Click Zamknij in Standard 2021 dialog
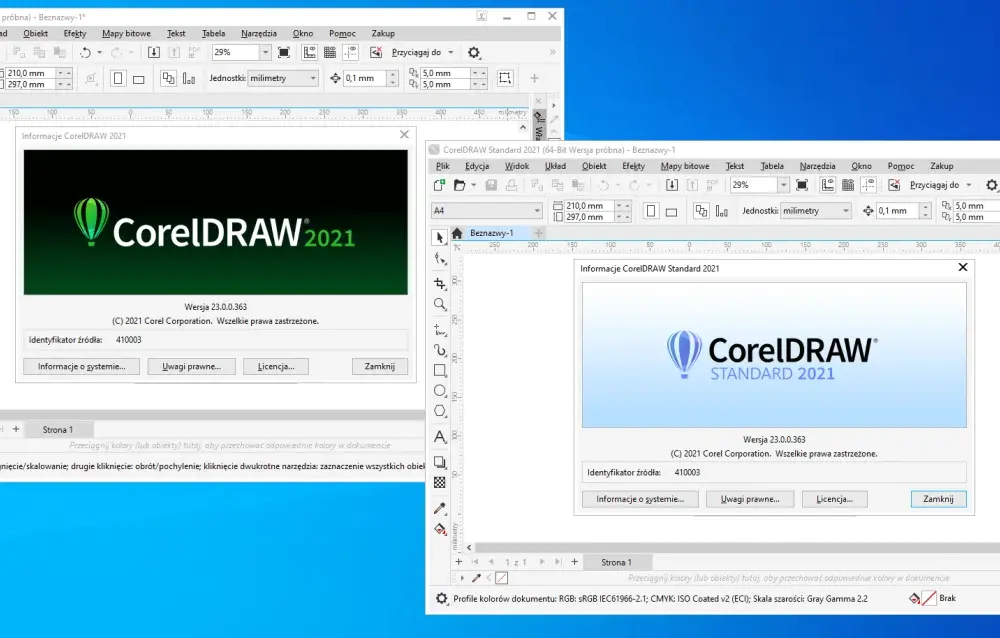1000x638 pixels. point(938,499)
